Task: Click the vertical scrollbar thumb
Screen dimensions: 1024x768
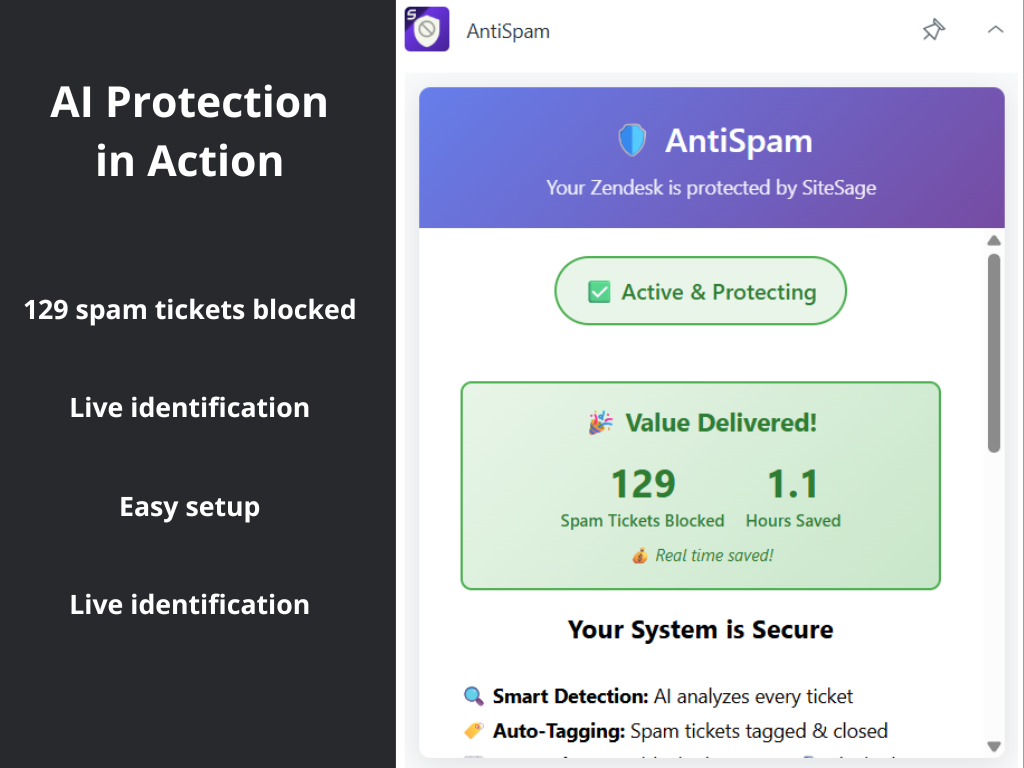Action: click(x=994, y=350)
